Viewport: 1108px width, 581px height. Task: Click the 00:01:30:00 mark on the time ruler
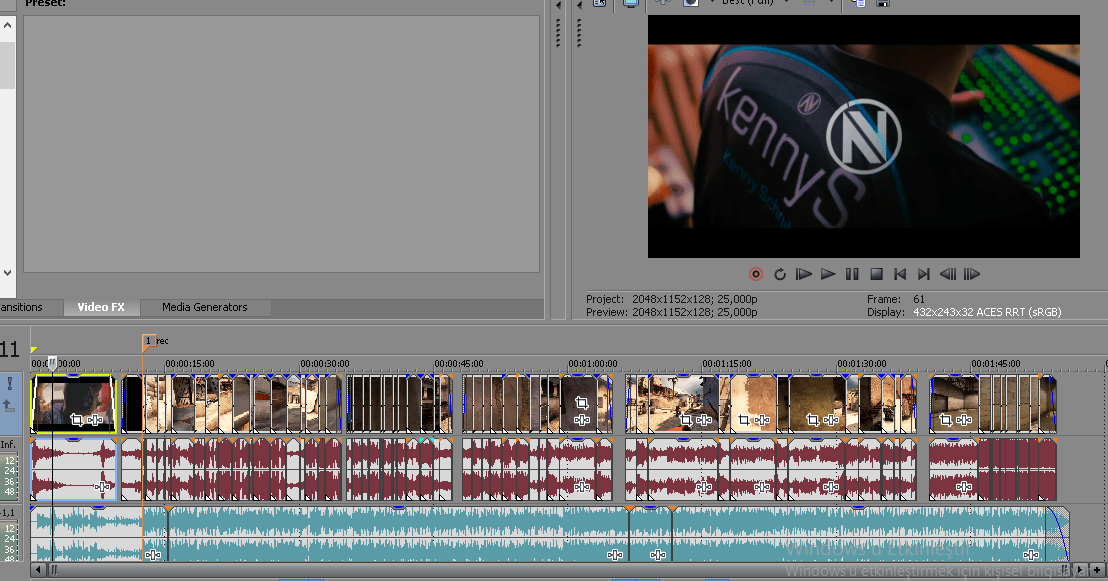(x=861, y=363)
